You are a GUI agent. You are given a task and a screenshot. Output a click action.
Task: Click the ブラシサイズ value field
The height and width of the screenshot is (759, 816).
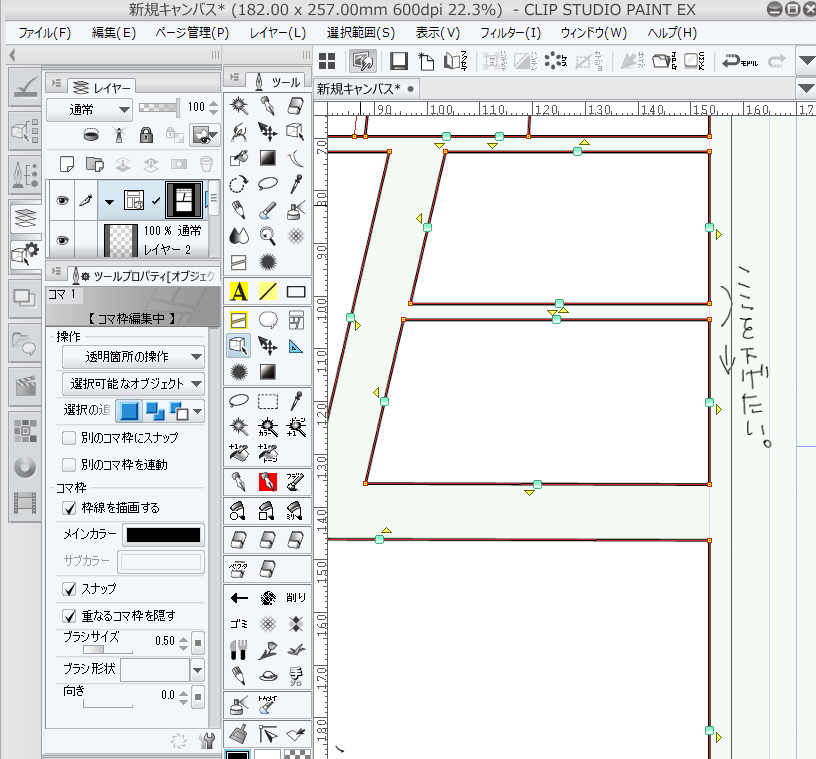coord(164,640)
